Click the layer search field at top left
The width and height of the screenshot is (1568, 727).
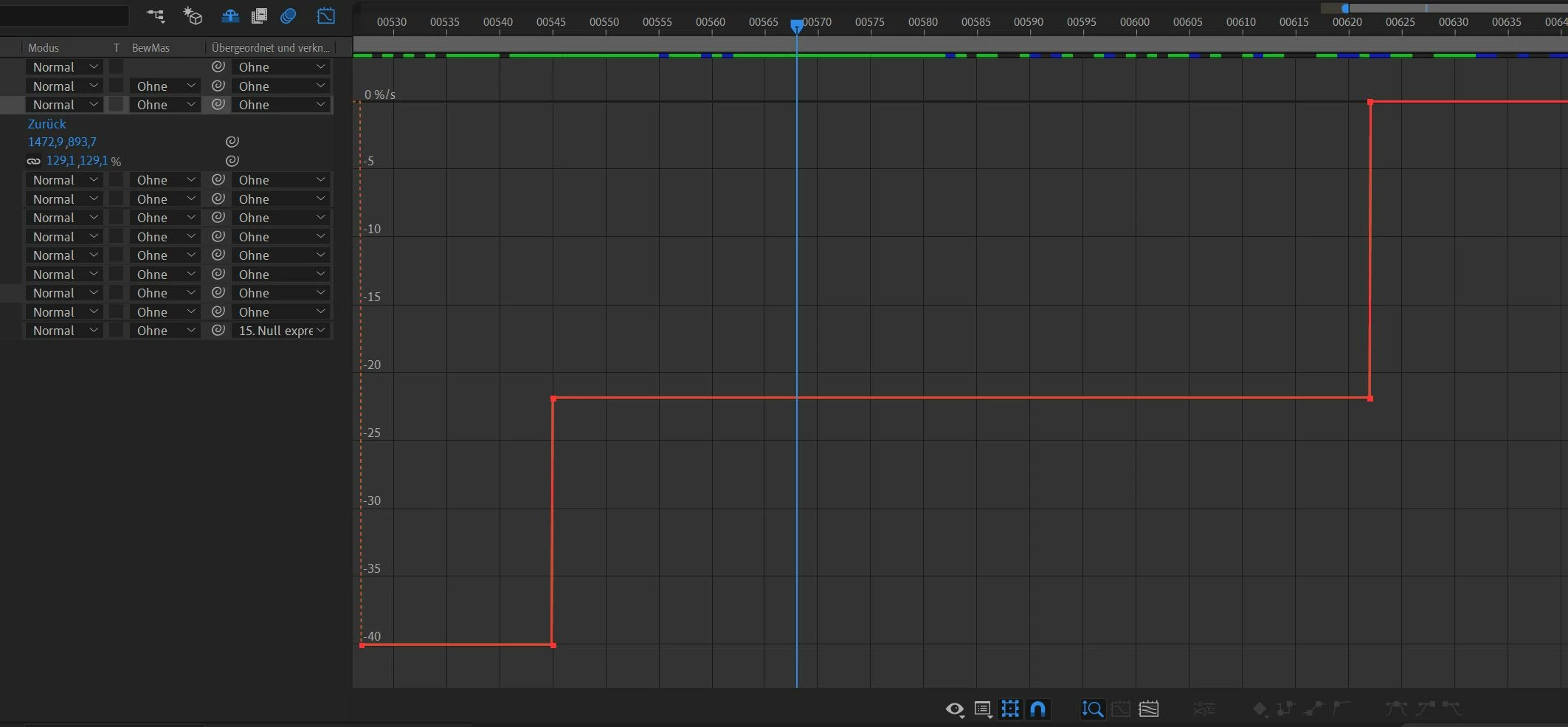[x=64, y=15]
